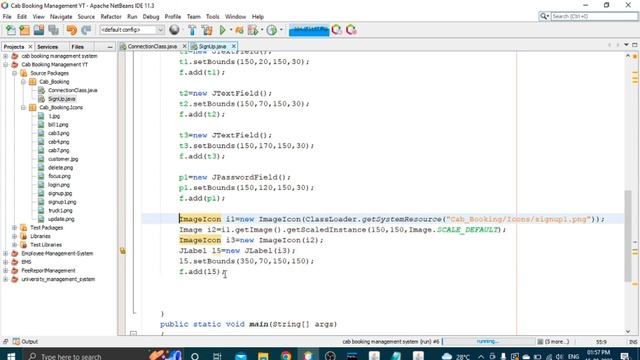Click the Debug Project icon
640x360 pixels.
(x=239, y=30)
